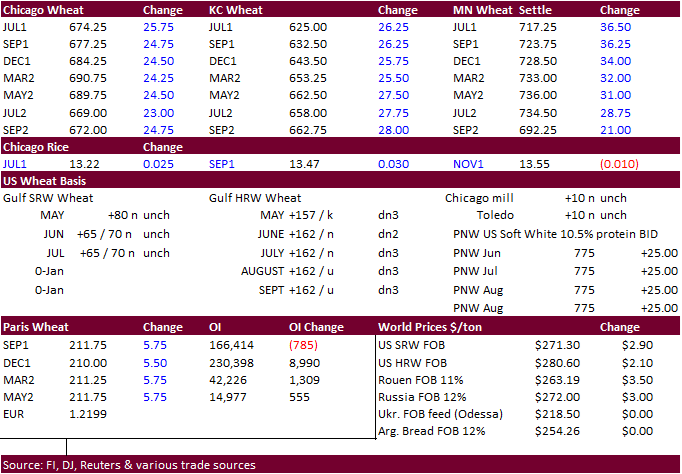Click the US Wheat Basis section header
The image size is (682, 474).
coord(44,181)
